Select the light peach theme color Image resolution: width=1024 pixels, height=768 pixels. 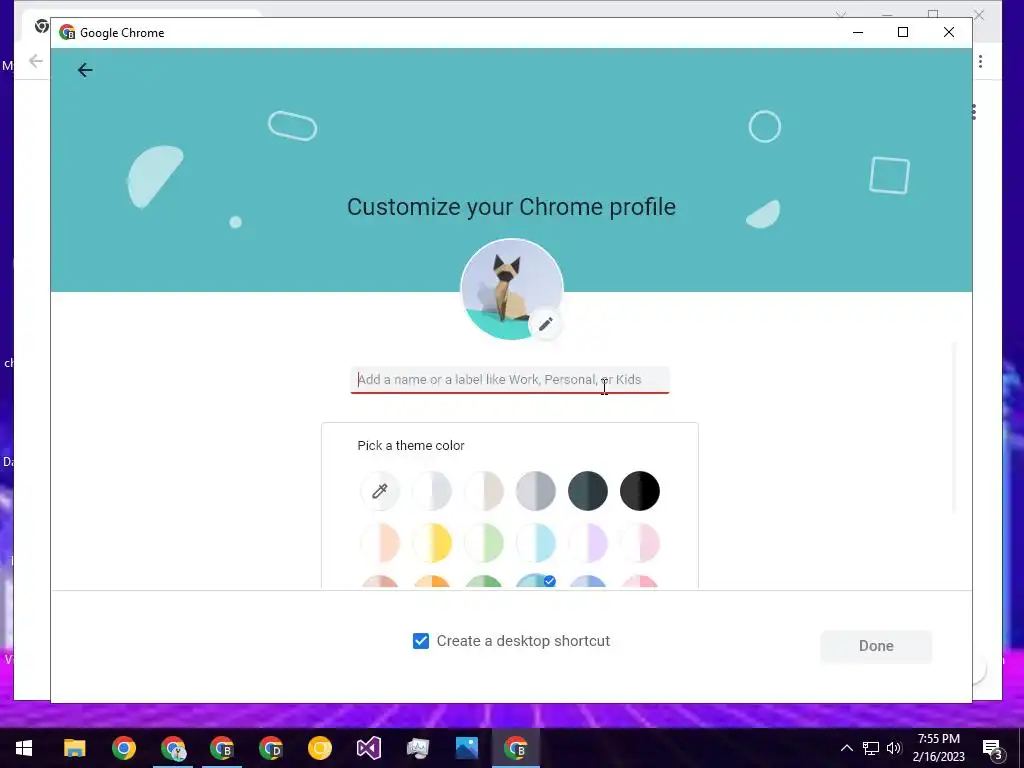380,543
